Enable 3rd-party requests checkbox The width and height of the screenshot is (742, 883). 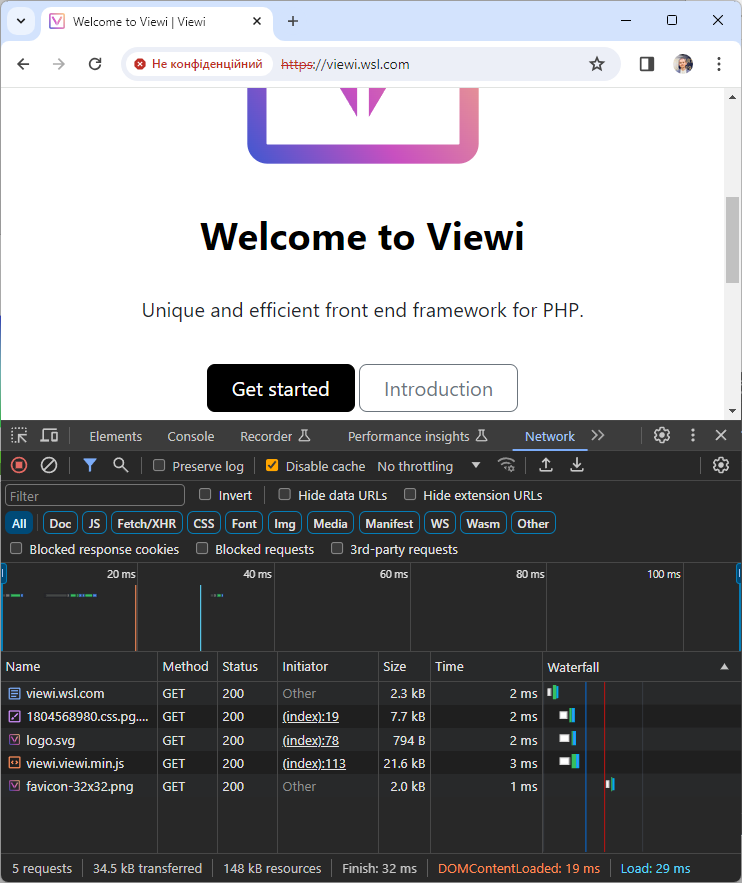pyautogui.click(x=337, y=548)
